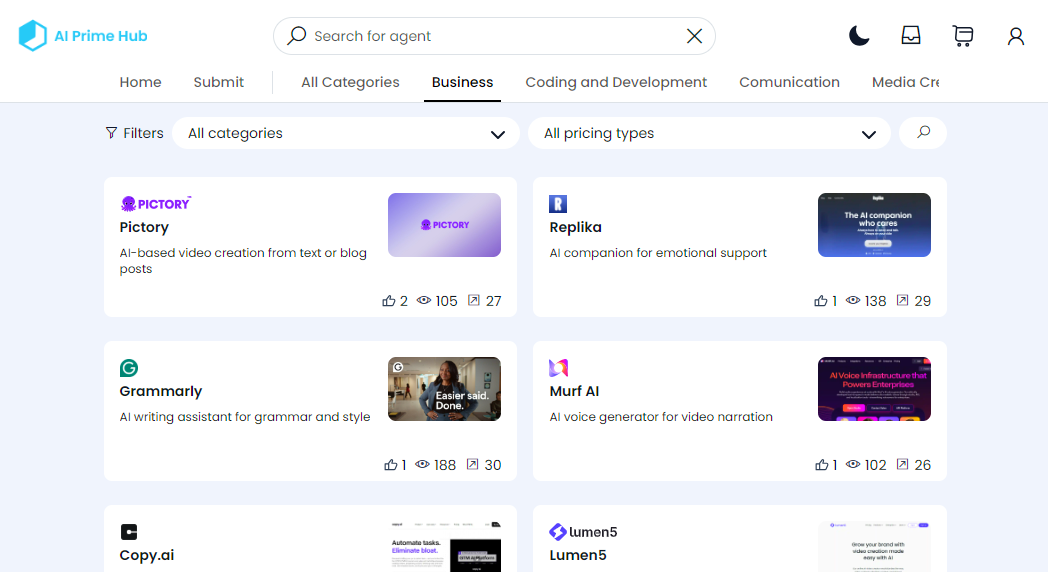Switch to the Comunication tab
1048x572 pixels.
789,82
